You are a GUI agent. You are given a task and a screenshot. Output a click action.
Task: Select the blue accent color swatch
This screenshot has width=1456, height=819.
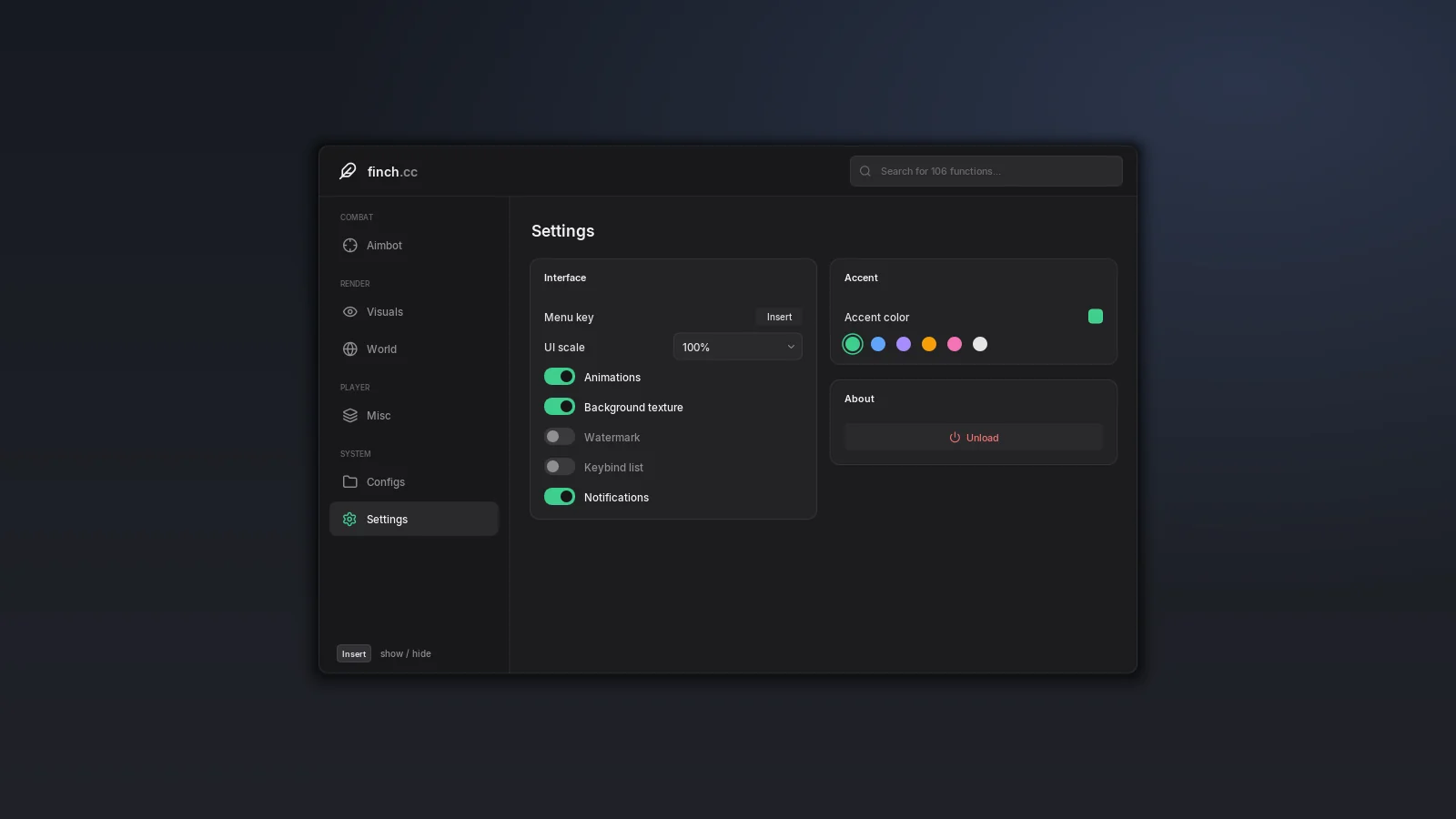[x=878, y=344]
